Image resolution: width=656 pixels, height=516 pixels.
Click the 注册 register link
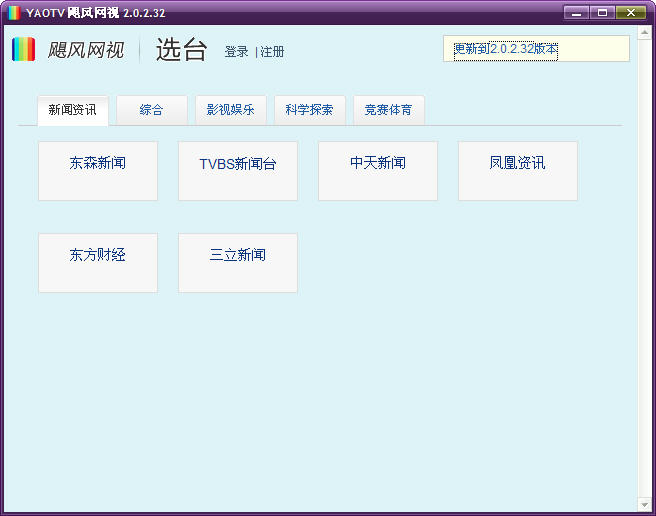point(272,52)
